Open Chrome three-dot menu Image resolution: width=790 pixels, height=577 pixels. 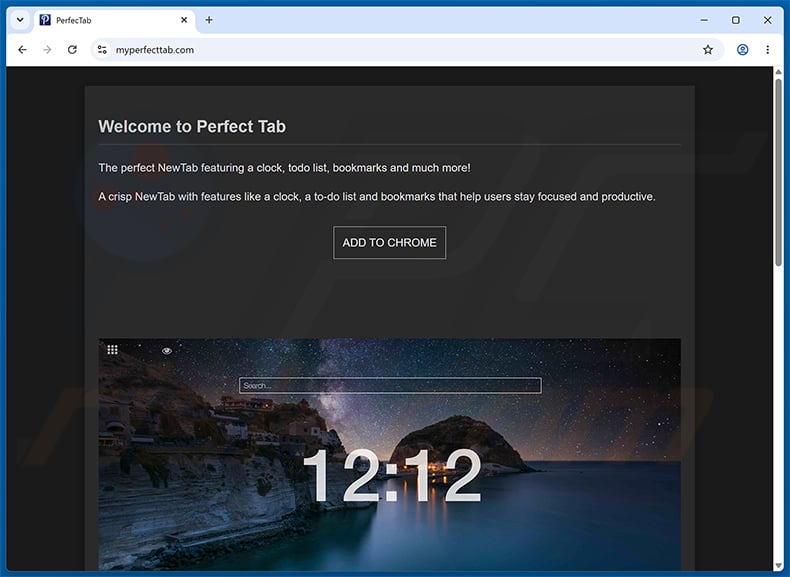[x=767, y=49]
